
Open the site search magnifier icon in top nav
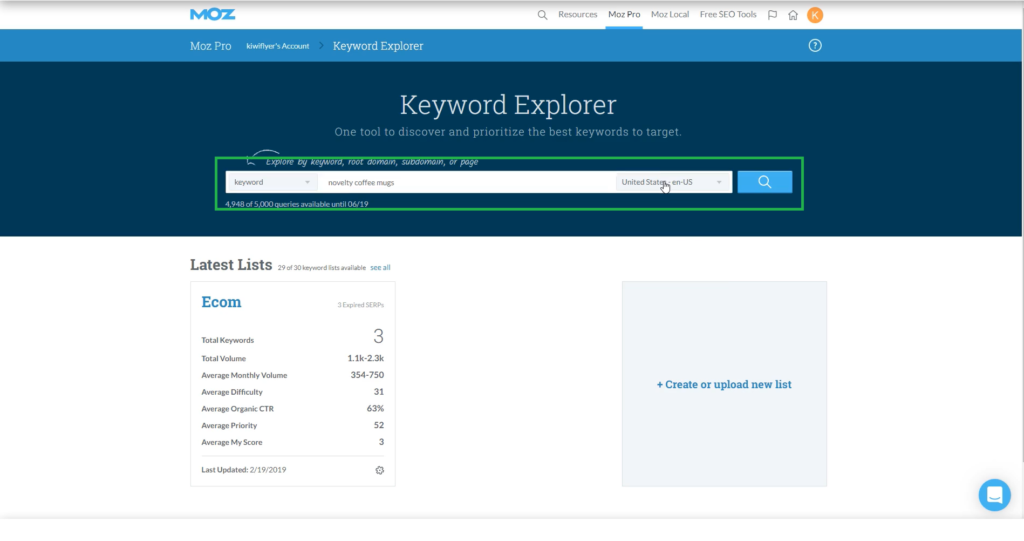click(542, 14)
